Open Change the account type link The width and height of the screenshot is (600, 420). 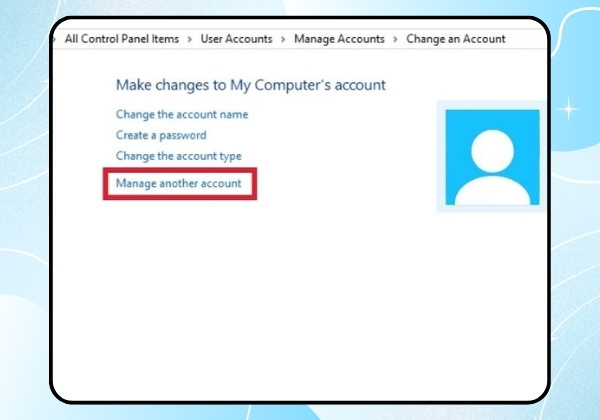[x=179, y=156]
